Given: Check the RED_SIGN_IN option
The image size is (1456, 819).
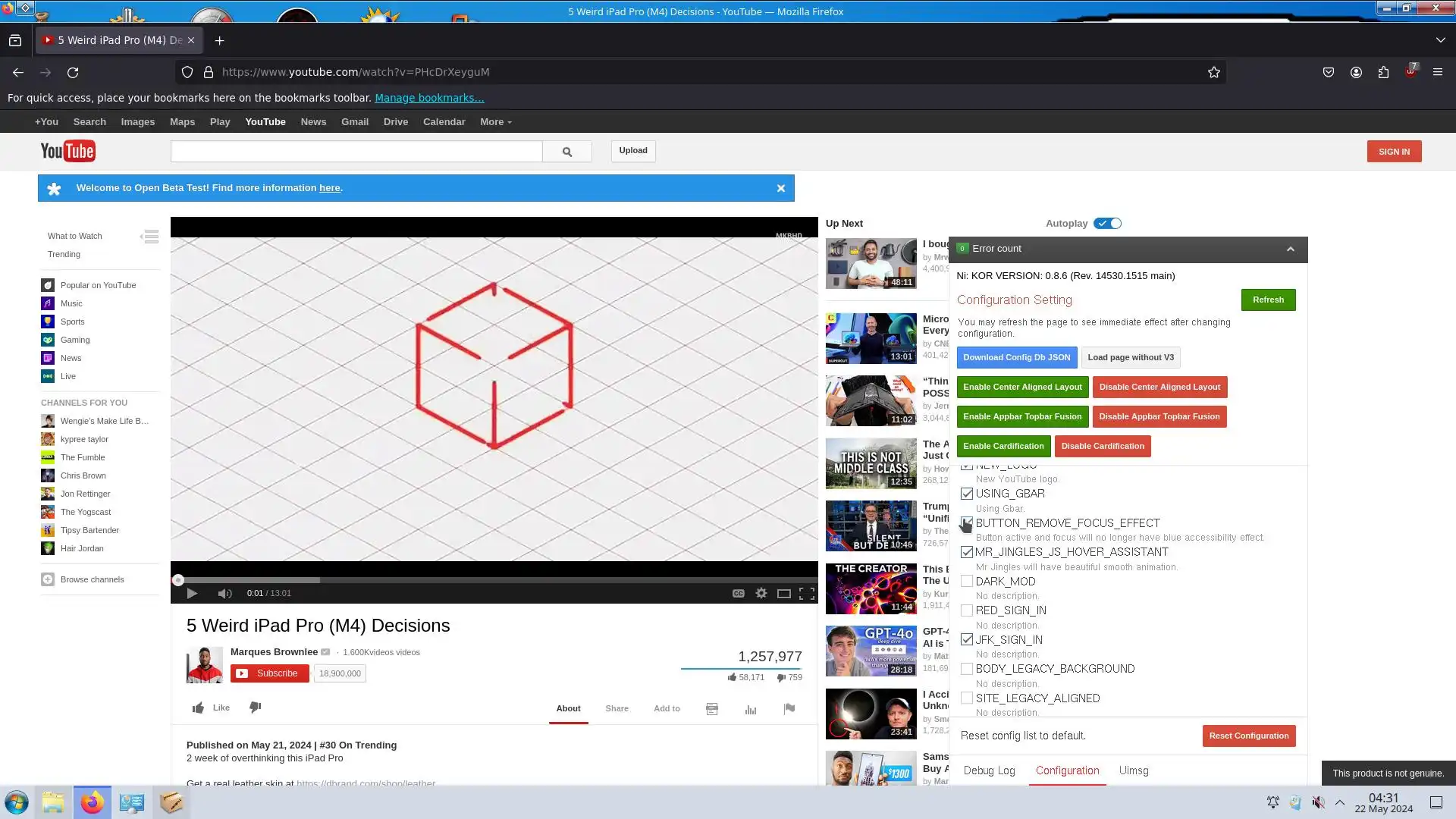Looking at the screenshot, I should click(967, 610).
